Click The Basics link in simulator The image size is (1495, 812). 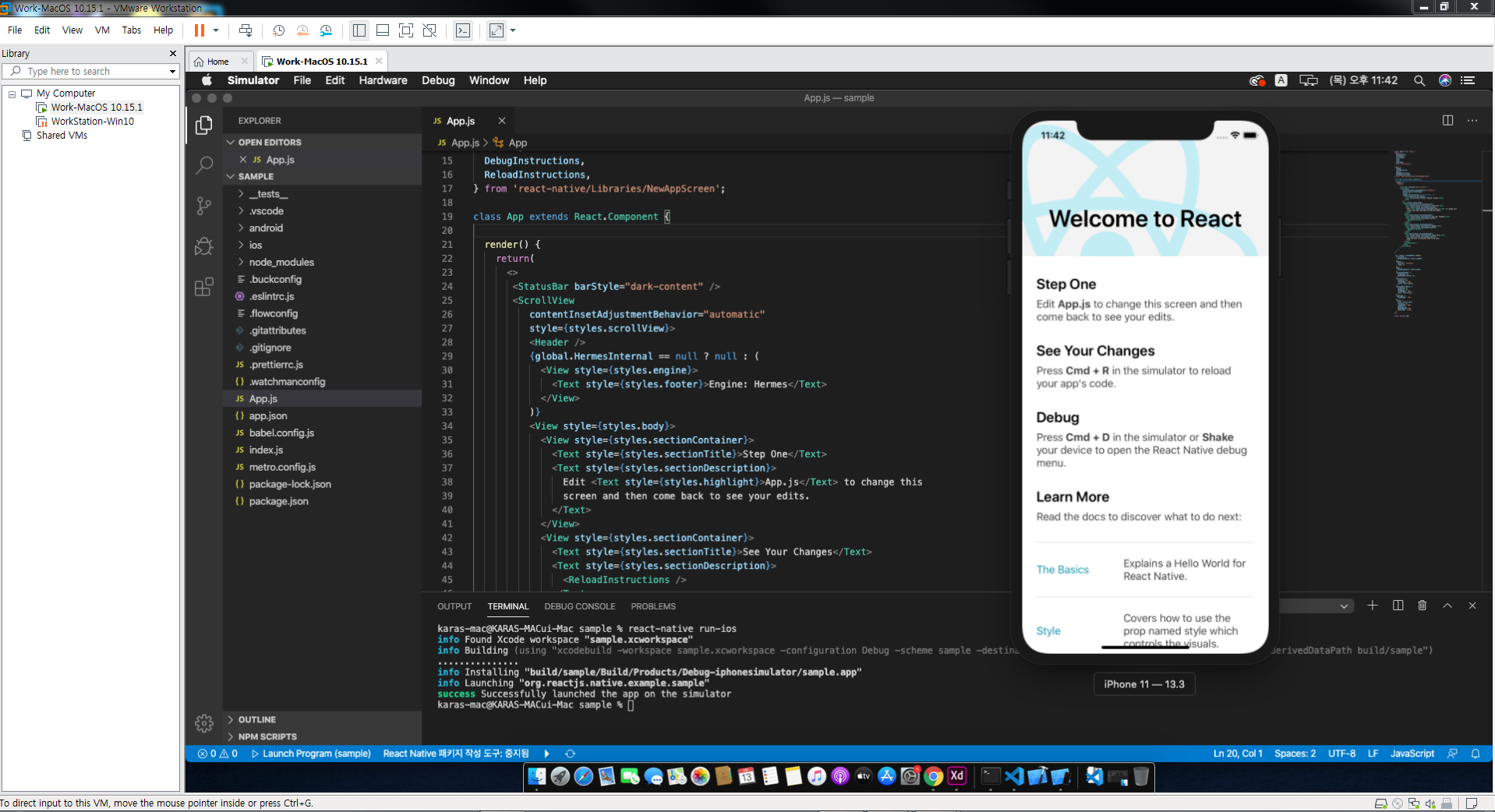pyautogui.click(x=1062, y=570)
